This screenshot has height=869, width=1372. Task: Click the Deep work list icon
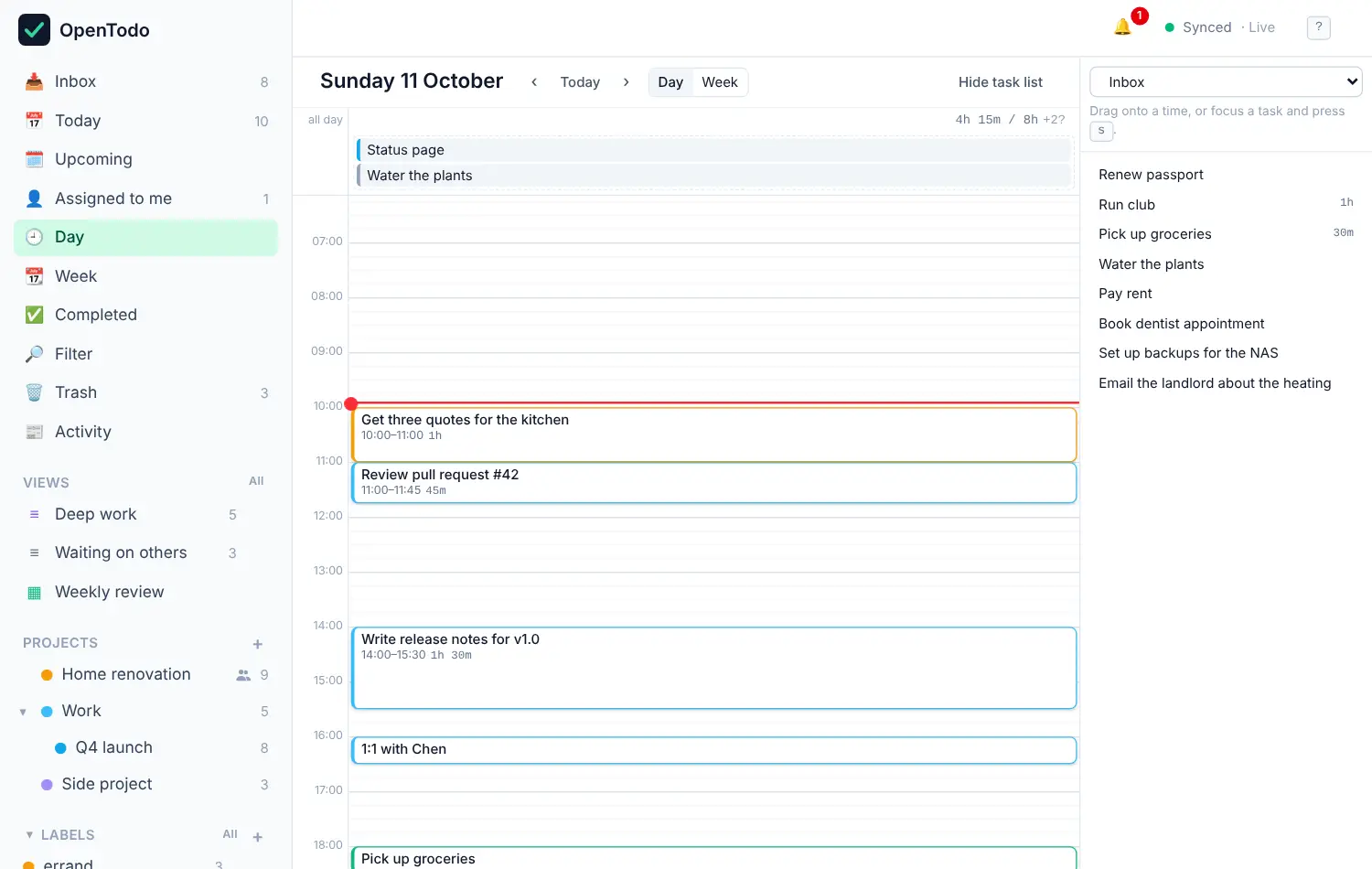(34, 515)
